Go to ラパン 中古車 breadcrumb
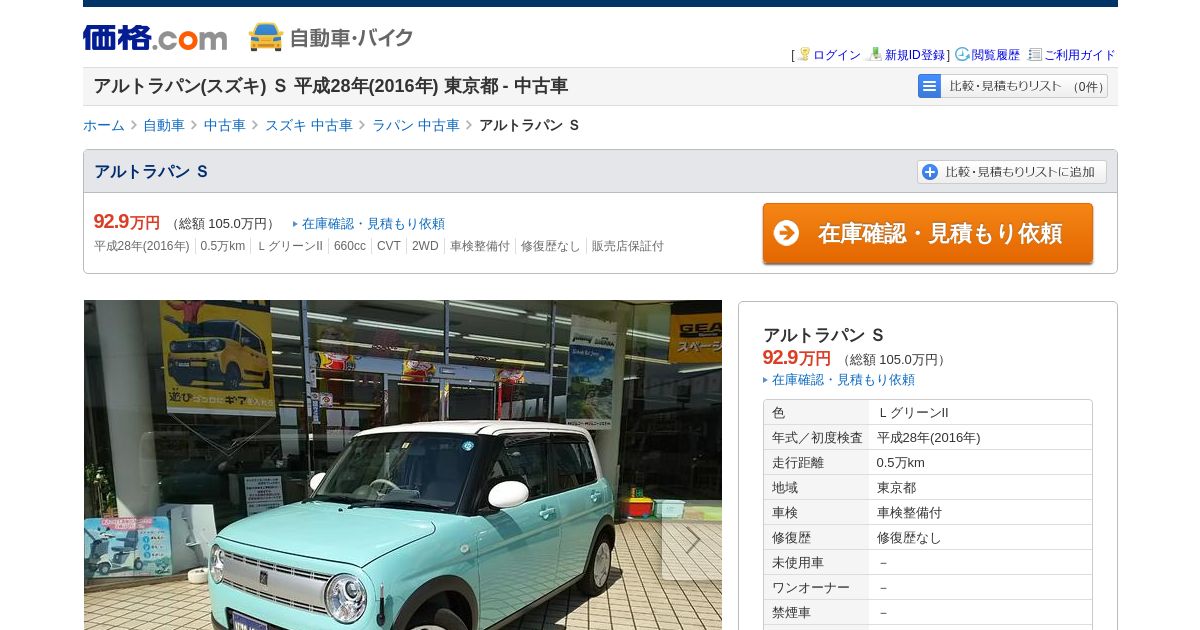The image size is (1200, 630). coord(416,125)
